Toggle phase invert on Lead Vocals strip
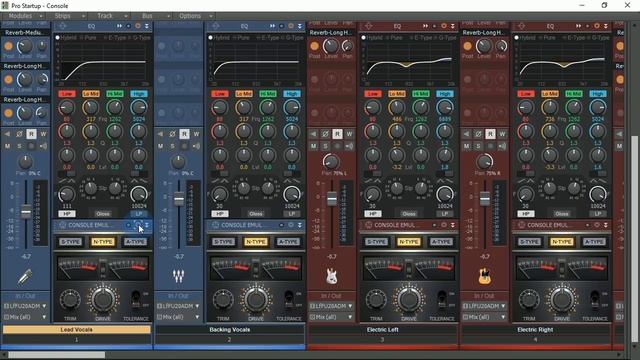 coord(19,134)
